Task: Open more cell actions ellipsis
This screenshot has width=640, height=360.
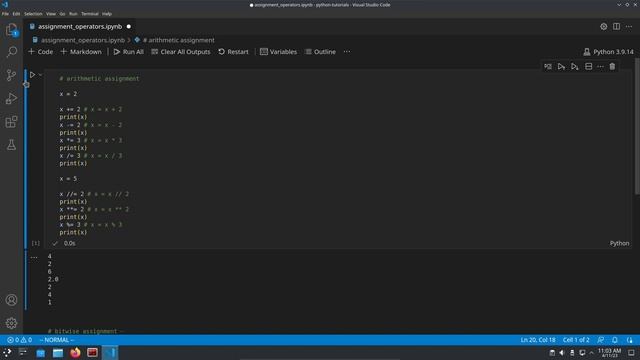Action: (x=600, y=67)
